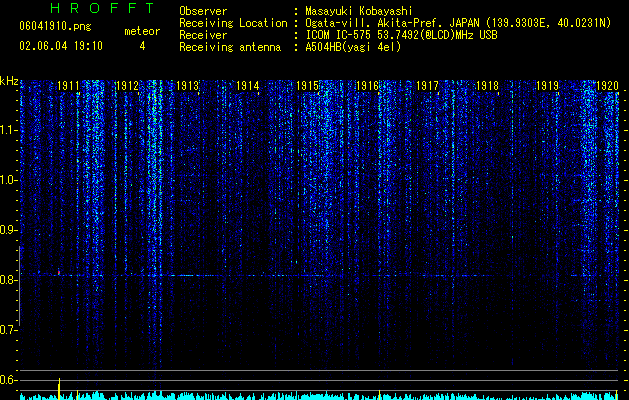Click the 1.1 kHz axis label
This screenshot has width=629, height=400.
[8, 130]
